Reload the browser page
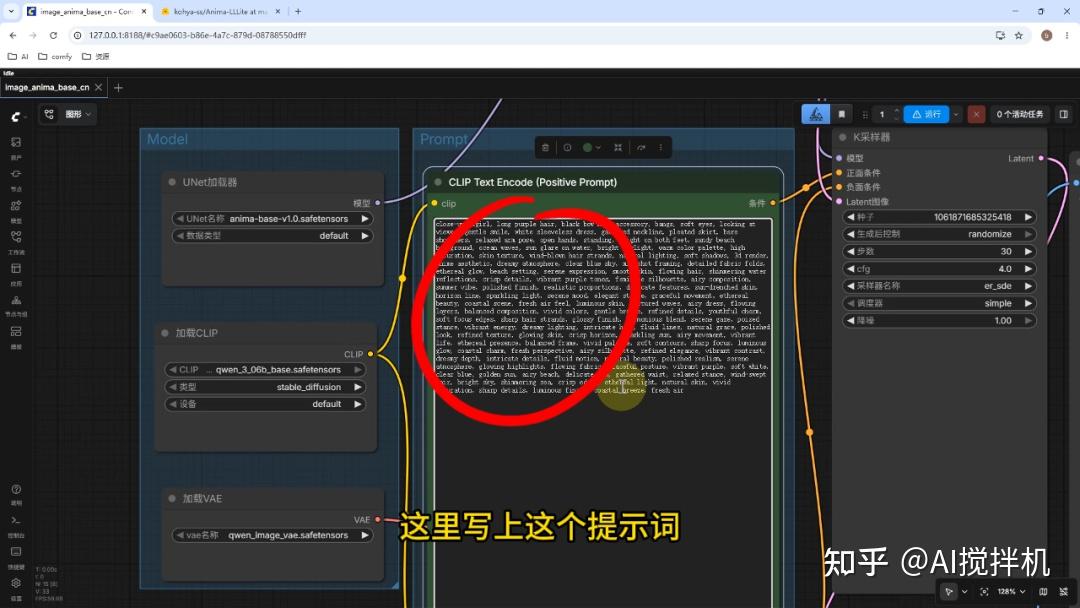The width and height of the screenshot is (1080, 608). [x=53, y=35]
